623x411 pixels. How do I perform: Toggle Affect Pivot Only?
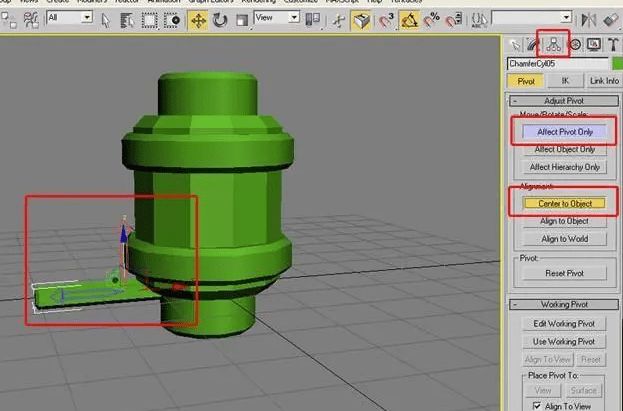[x=565, y=132]
